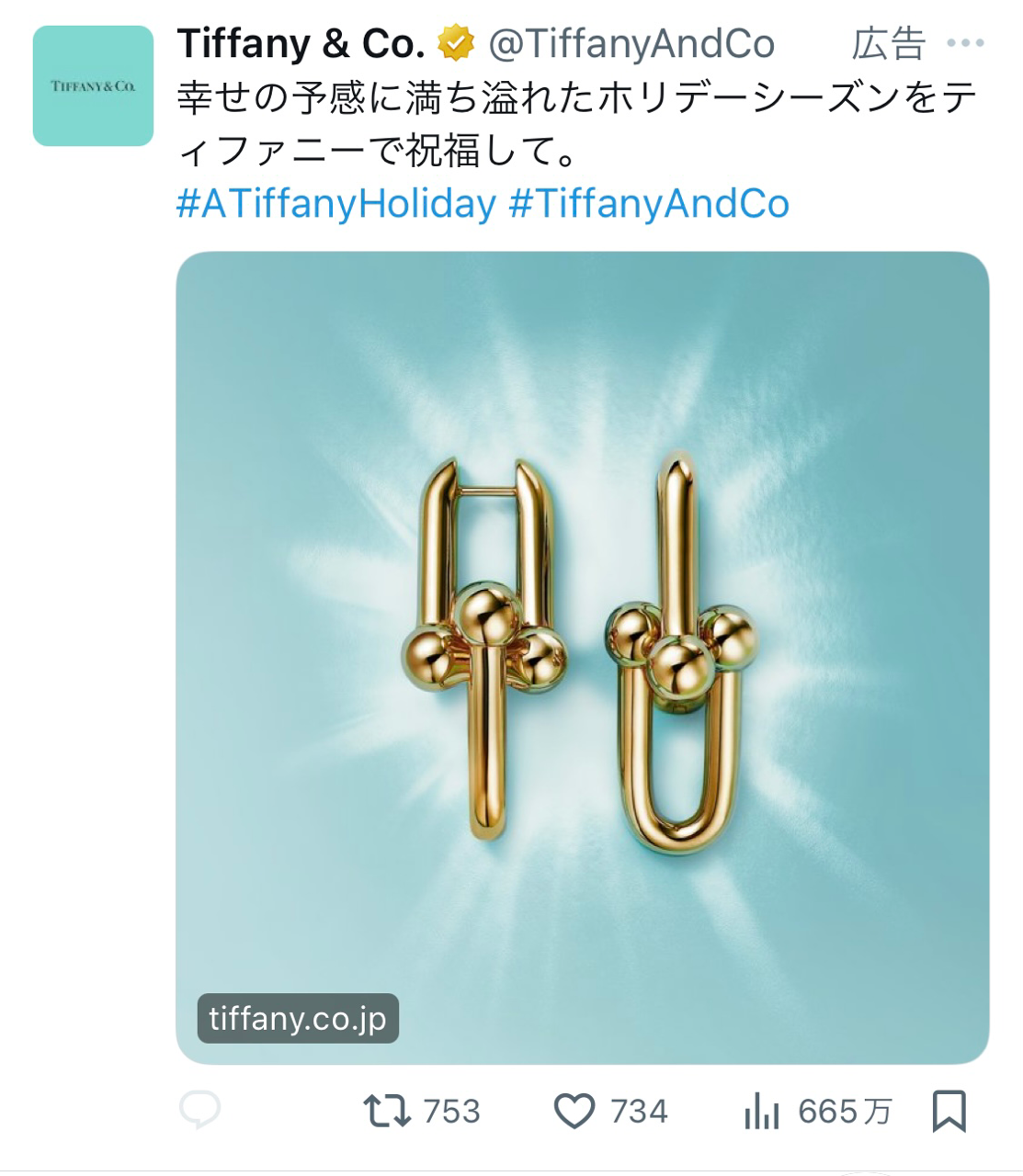Tap the gold verified badge
Viewport: 1023px width, 1176px height.
(455, 43)
